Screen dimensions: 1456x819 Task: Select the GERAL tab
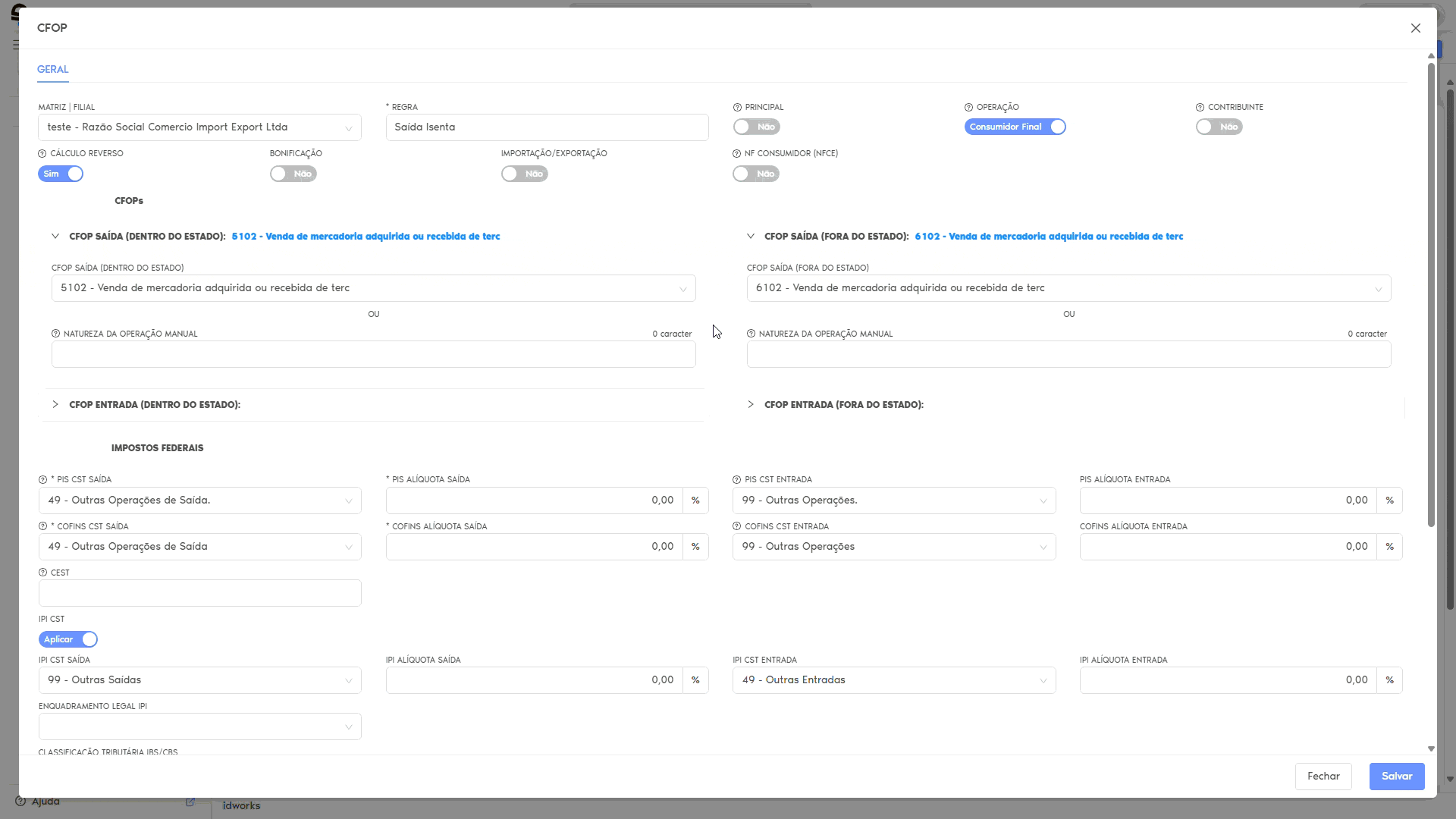pyautogui.click(x=53, y=69)
